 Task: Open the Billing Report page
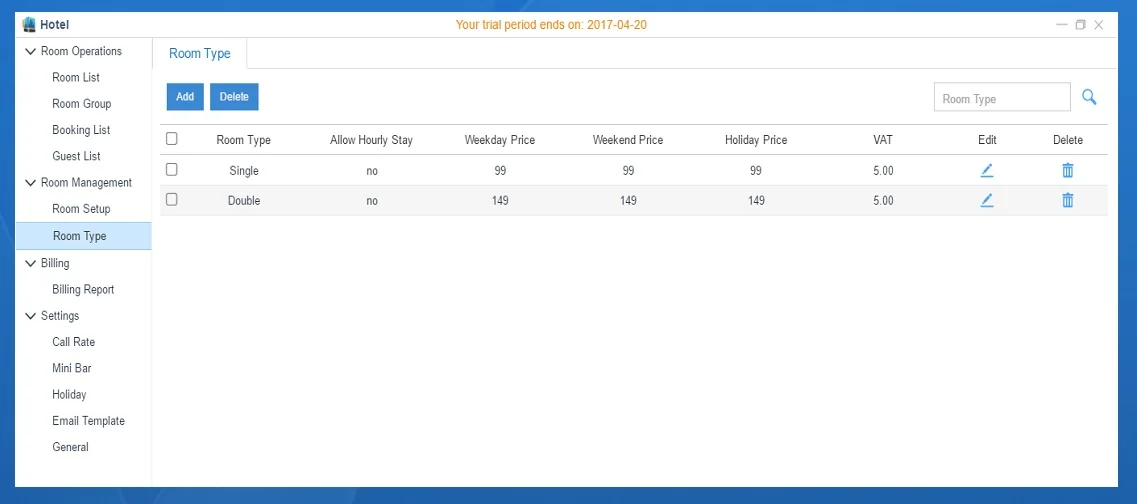pos(83,290)
